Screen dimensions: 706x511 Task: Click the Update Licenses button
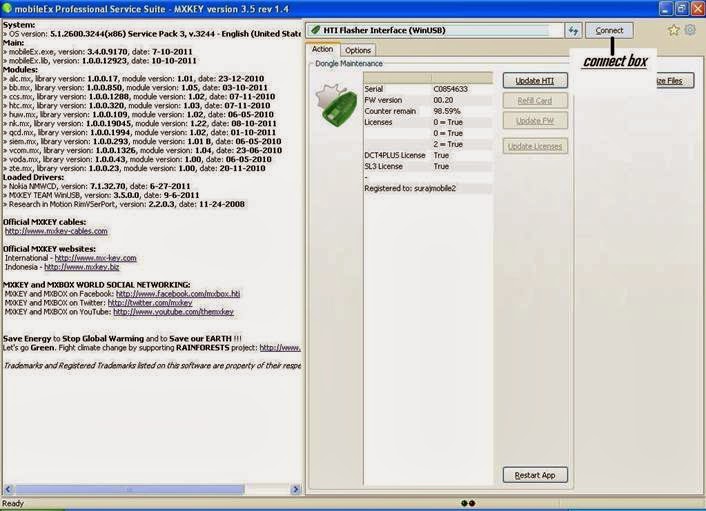(535, 146)
